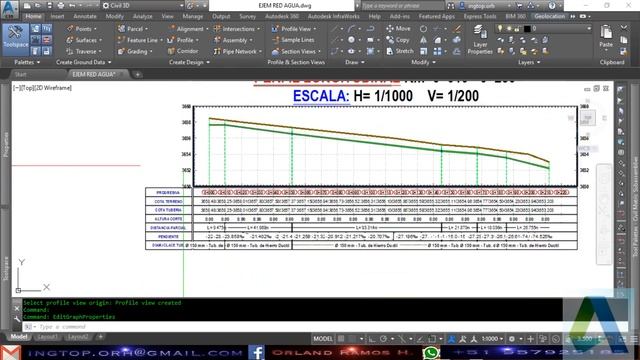Click the keyword search box
Viewport: 640px width, 360px height.
(402, 6)
